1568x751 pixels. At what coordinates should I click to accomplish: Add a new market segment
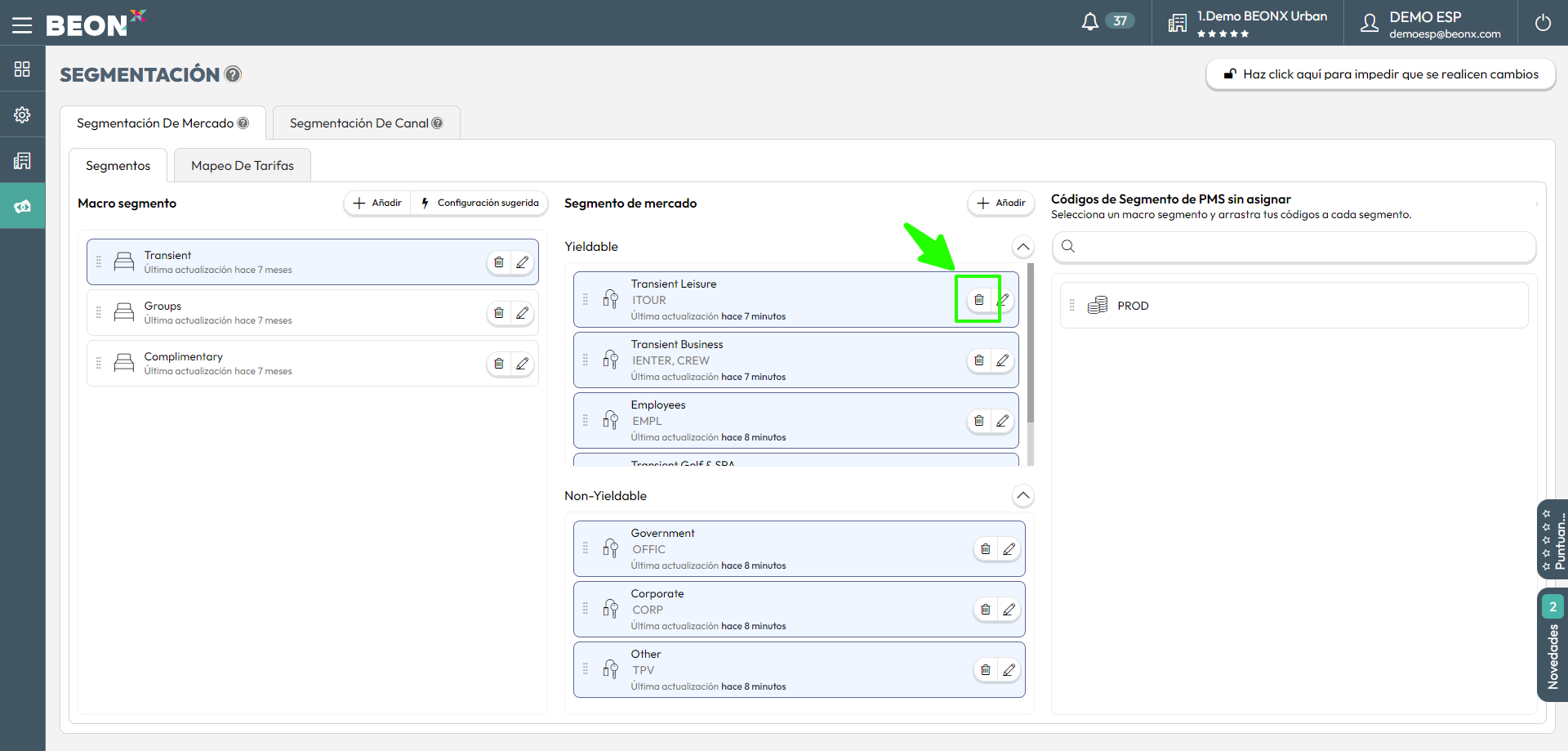pos(1001,203)
